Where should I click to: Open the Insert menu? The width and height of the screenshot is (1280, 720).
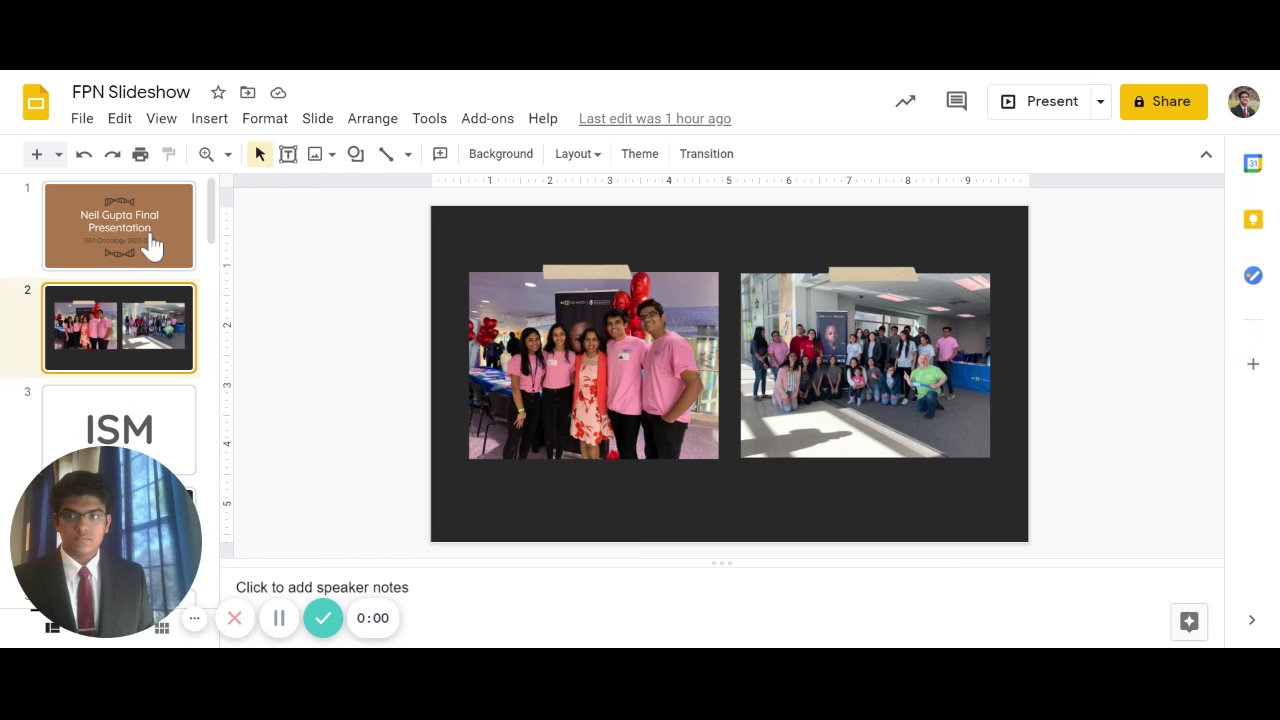pyautogui.click(x=209, y=118)
